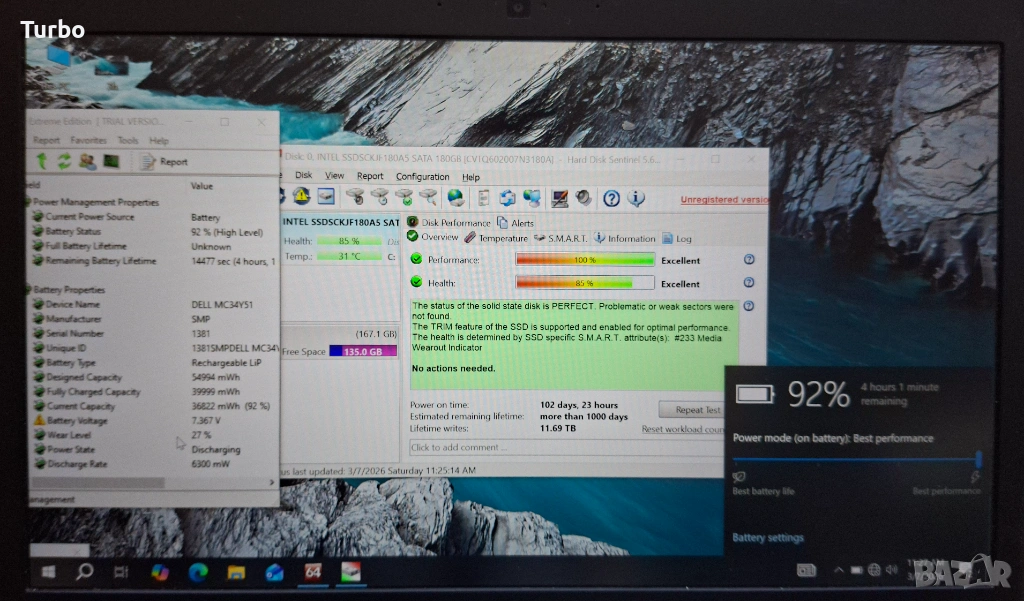1024x601 pixels.
Task: Expand the system tray hidden icons chevron
Action: 838,571
